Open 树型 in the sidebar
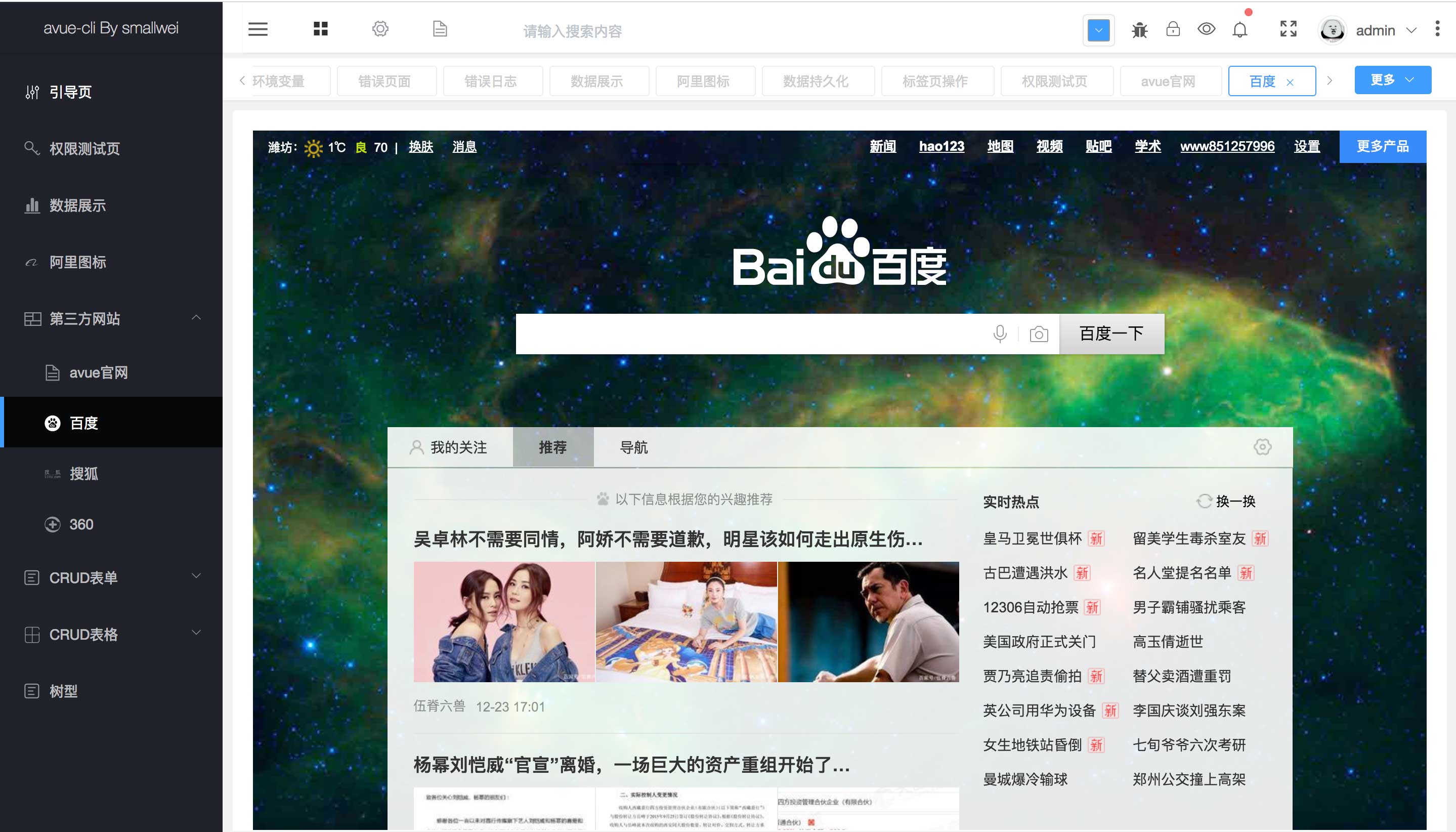The height and width of the screenshot is (832, 1456). click(x=111, y=690)
